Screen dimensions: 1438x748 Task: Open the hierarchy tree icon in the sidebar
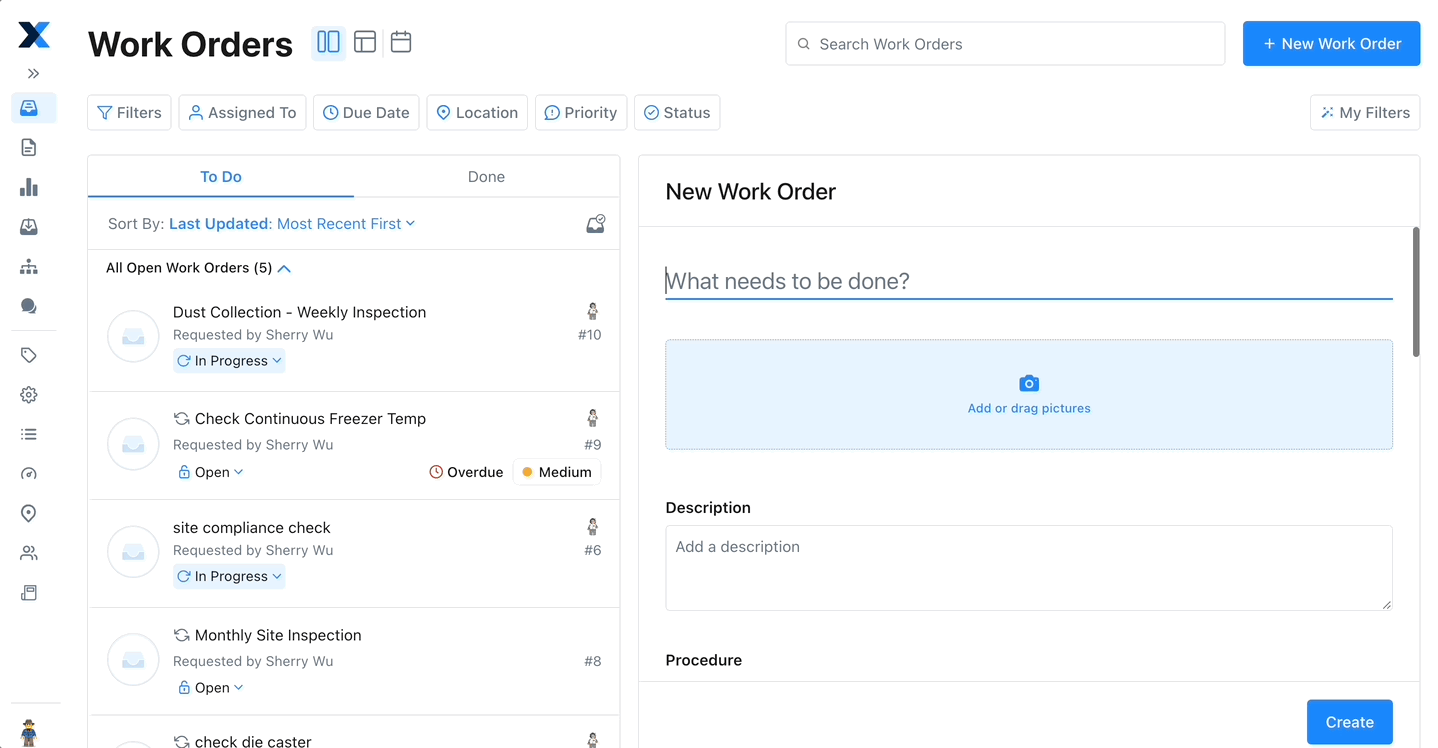(x=29, y=267)
